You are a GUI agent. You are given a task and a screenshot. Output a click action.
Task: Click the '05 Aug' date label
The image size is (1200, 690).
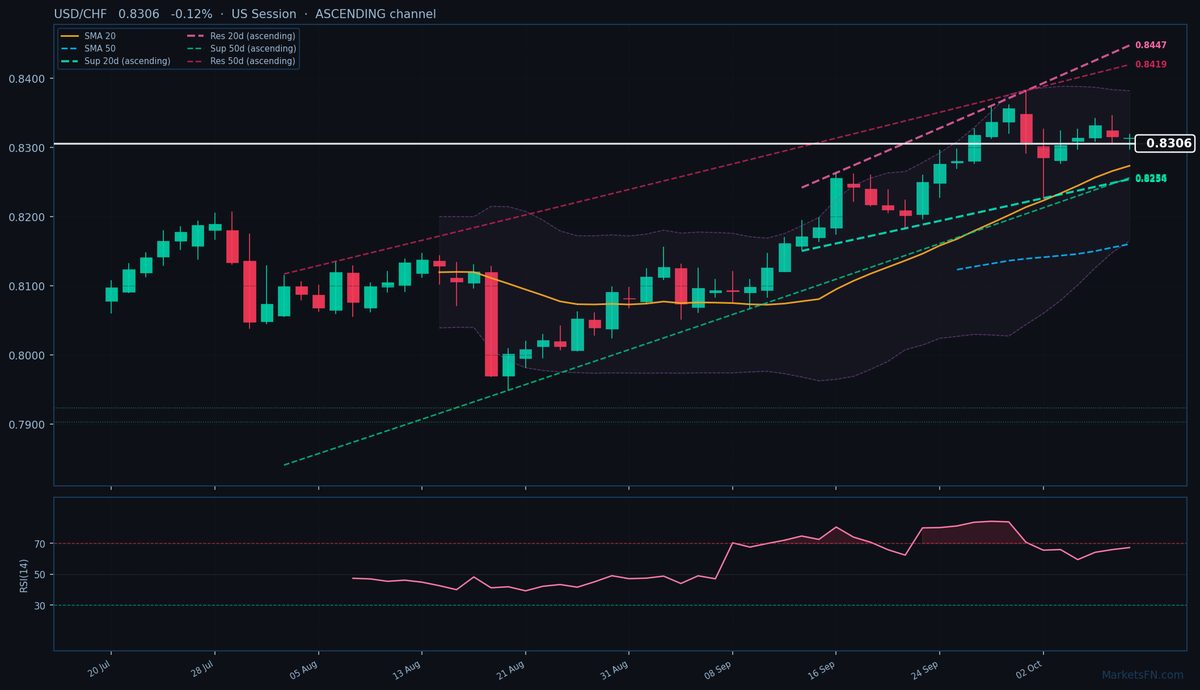pyautogui.click(x=306, y=670)
